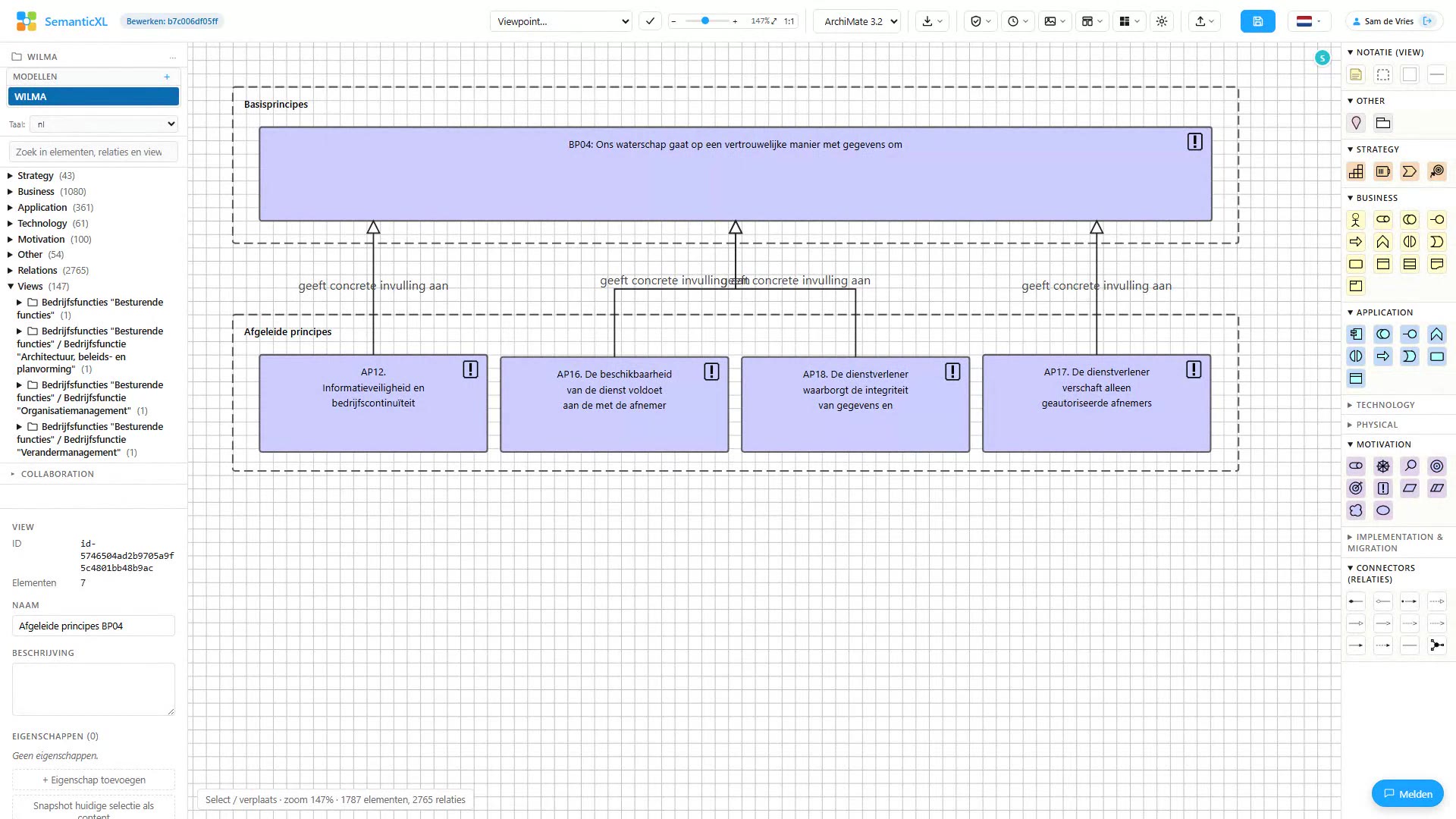Reset zoom with the 1:1 button

tap(789, 21)
